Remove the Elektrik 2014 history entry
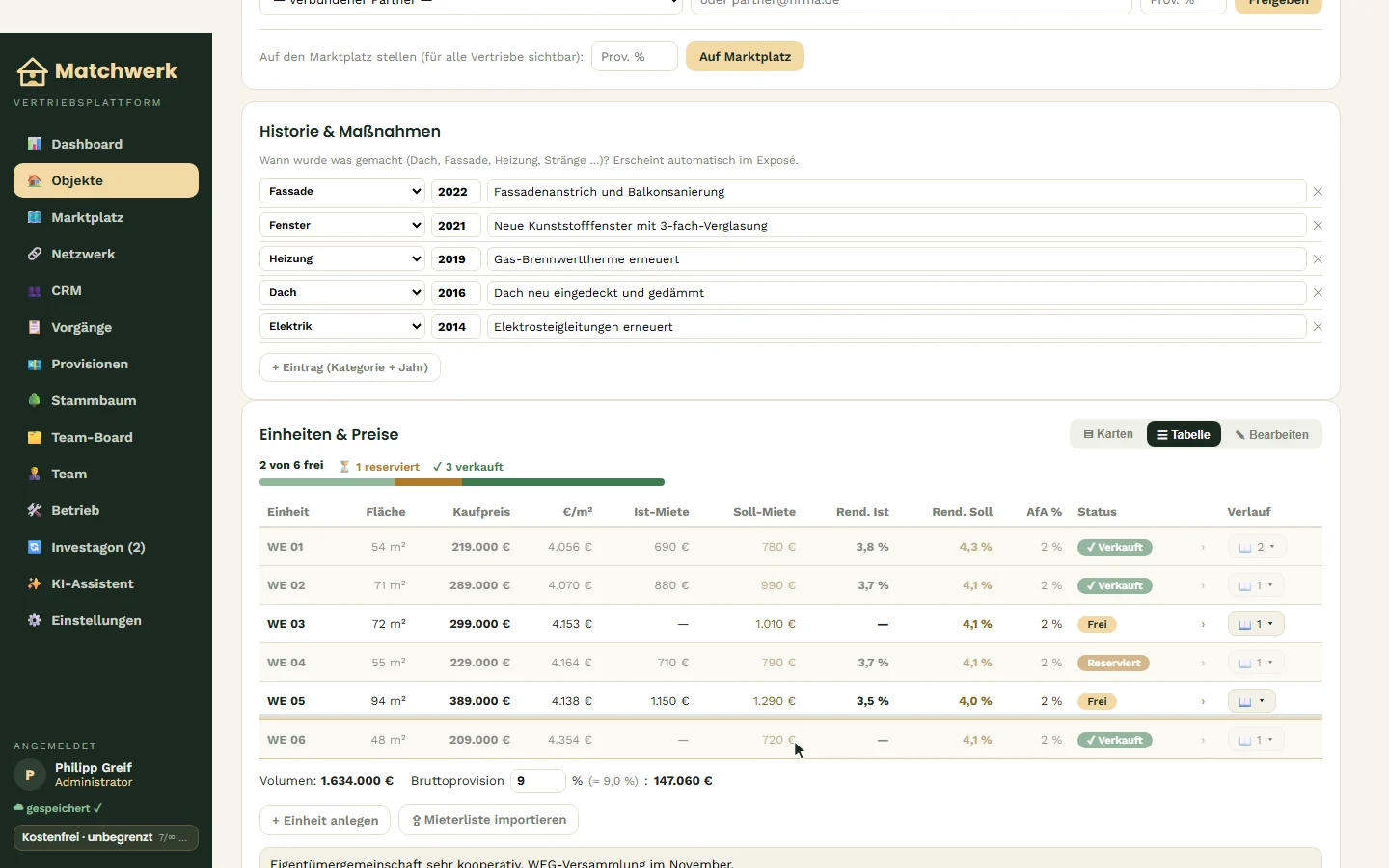Image resolution: width=1389 pixels, height=868 pixels. (1318, 327)
